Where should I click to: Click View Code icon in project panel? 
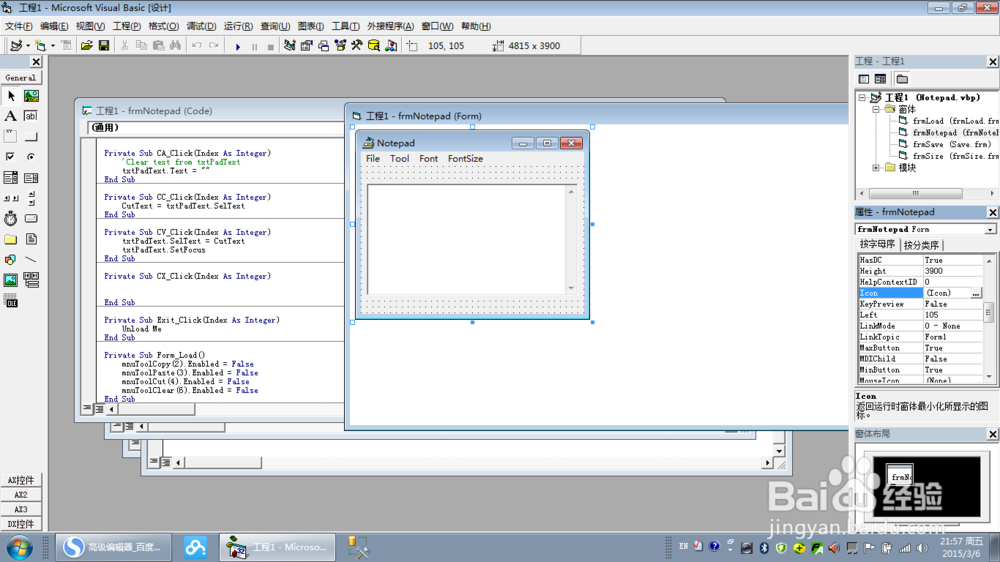pos(864,79)
